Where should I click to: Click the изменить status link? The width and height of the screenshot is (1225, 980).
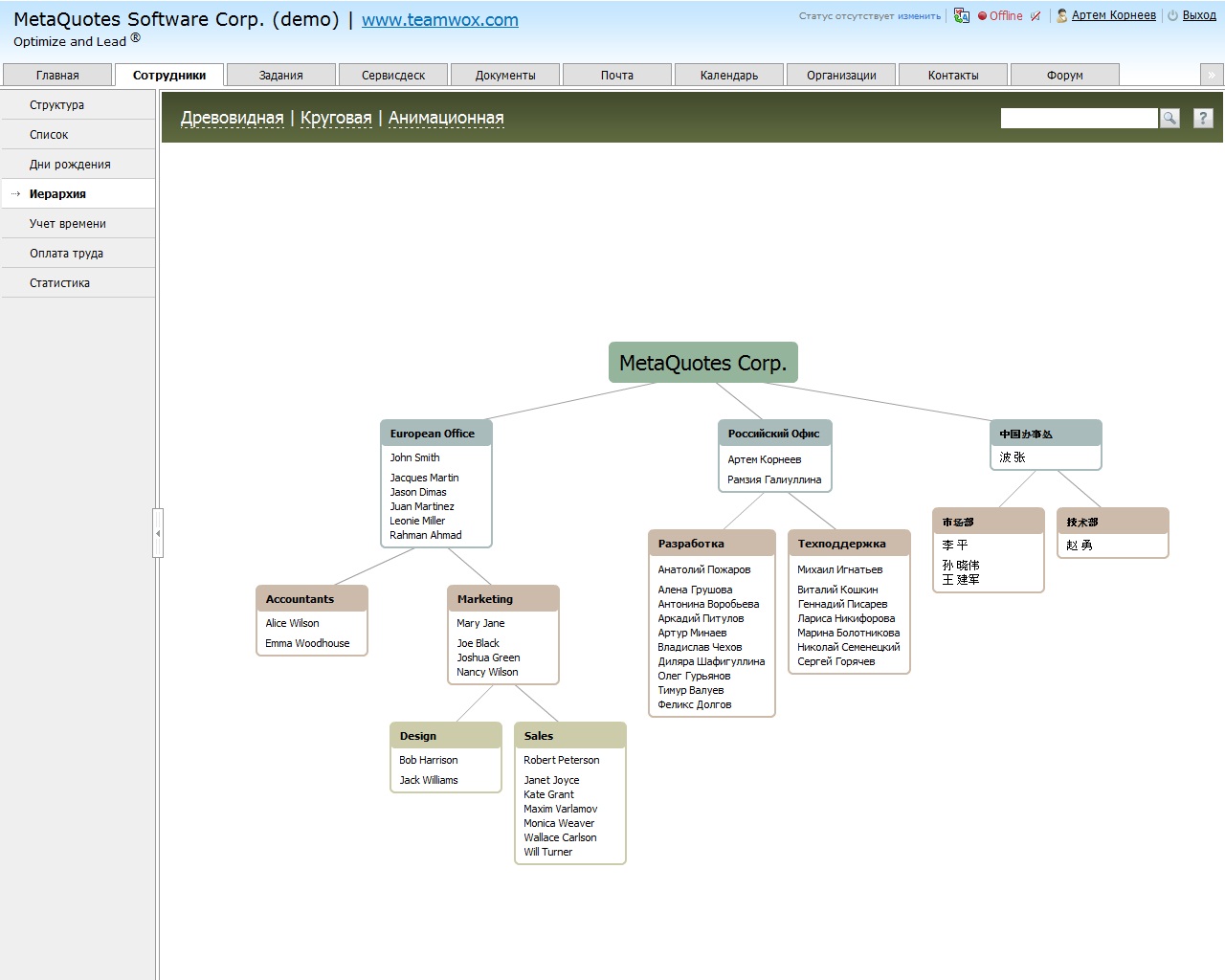(919, 16)
